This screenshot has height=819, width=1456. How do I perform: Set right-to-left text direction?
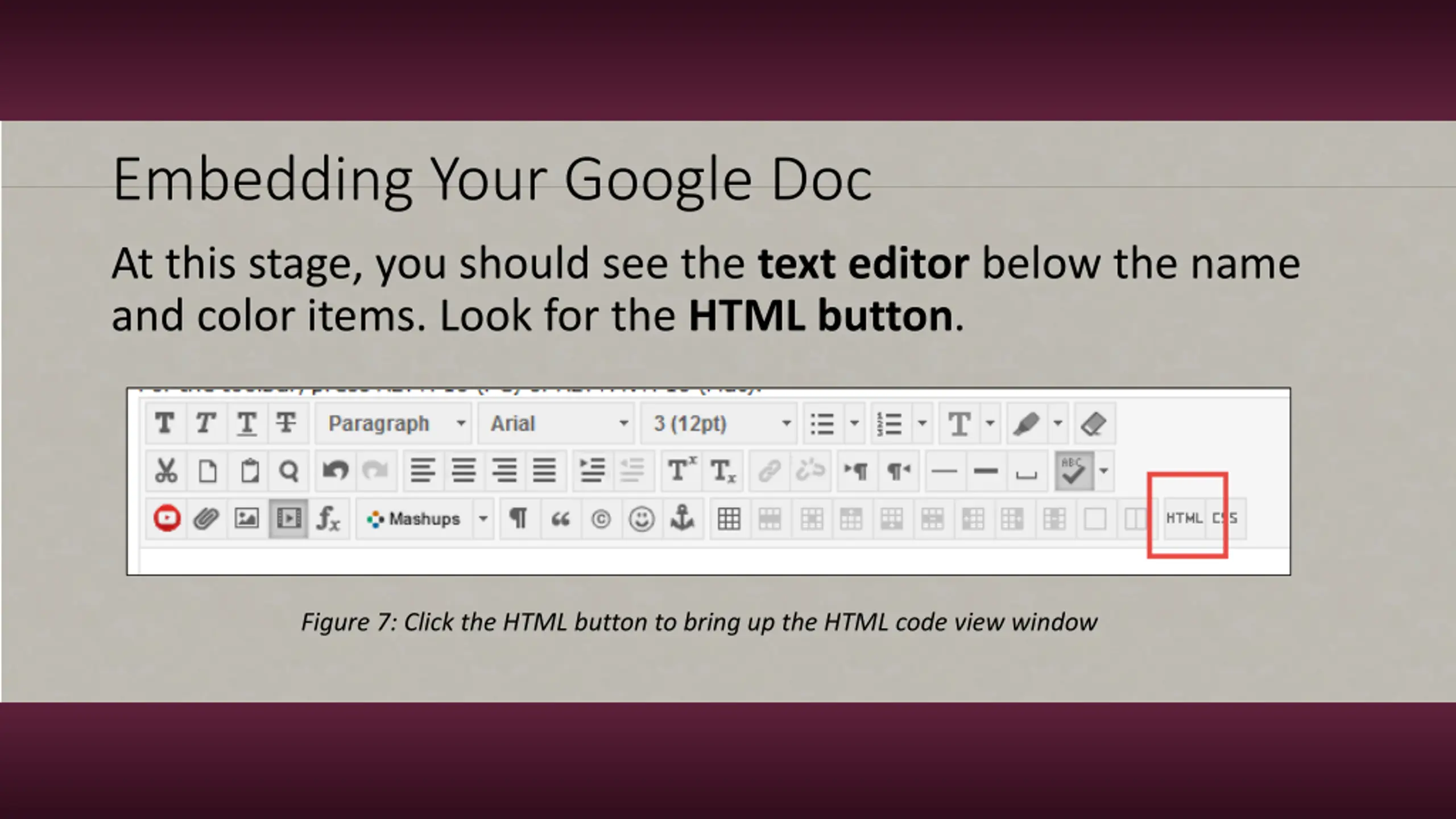click(898, 471)
